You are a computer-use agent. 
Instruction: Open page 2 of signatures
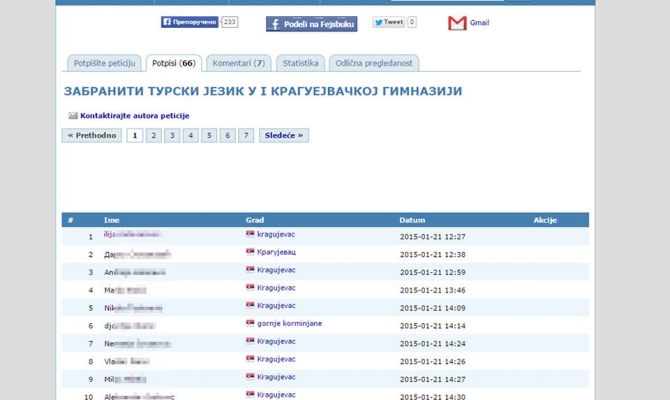[154, 135]
